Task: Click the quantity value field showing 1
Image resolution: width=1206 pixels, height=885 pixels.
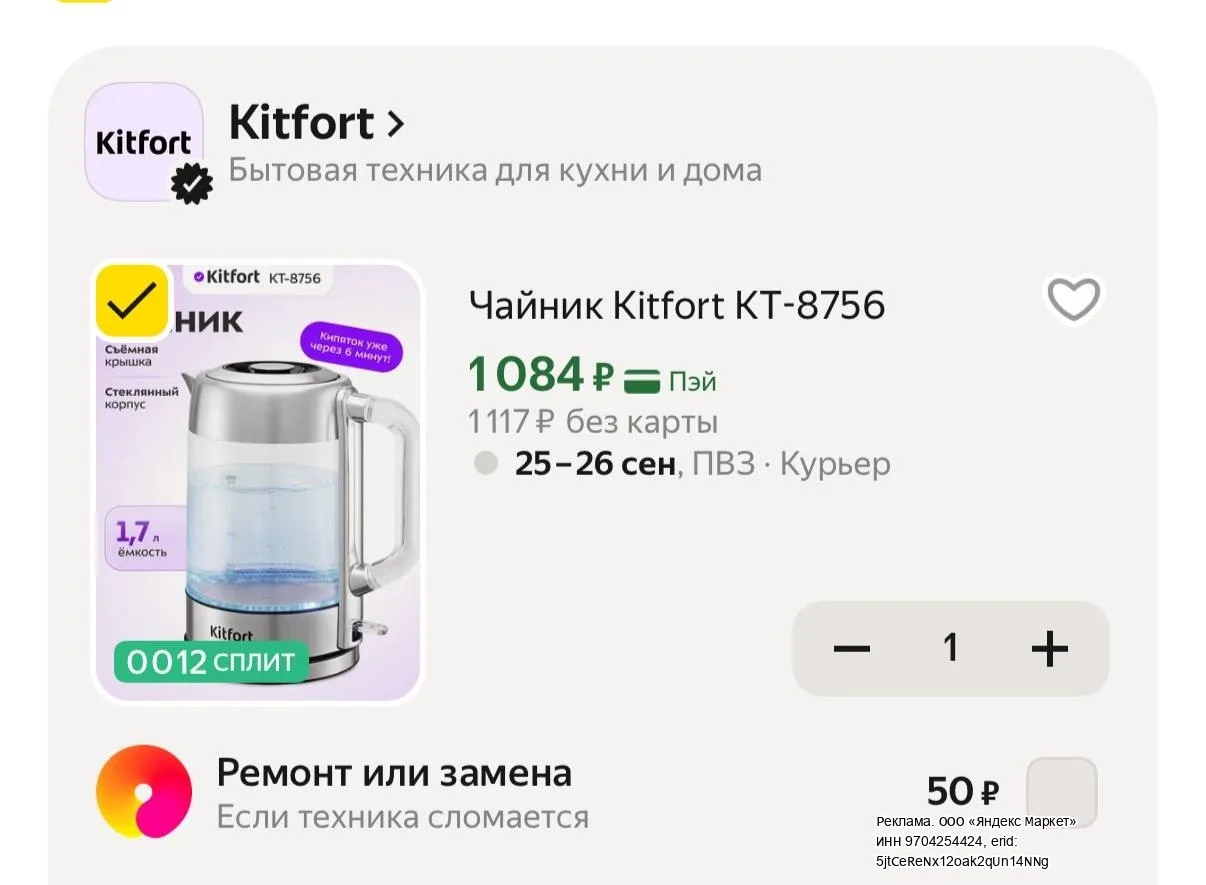Action: coord(951,648)
